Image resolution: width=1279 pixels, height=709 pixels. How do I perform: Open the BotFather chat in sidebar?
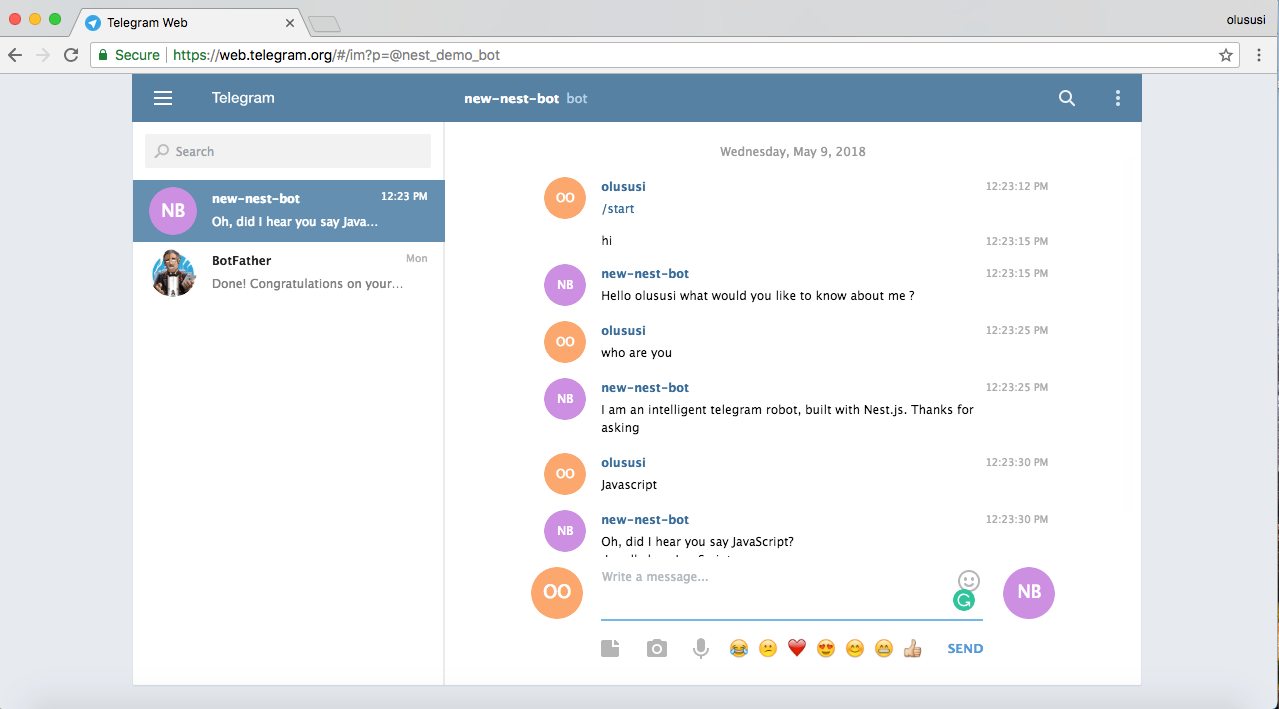289,272
